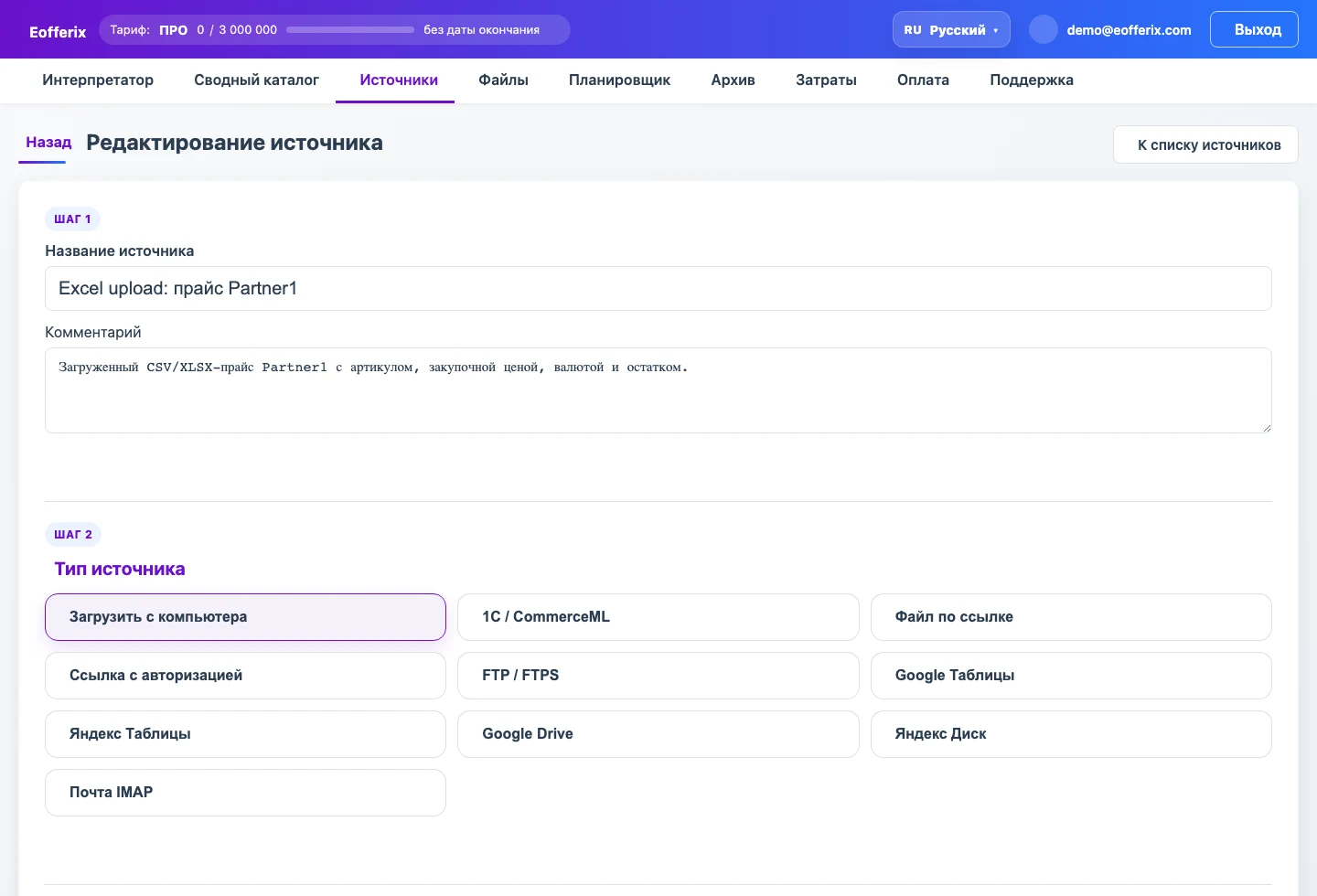Click the Eofferix logo
The height and width of the screenshot is (896, 1317).
tap(58, 31)
